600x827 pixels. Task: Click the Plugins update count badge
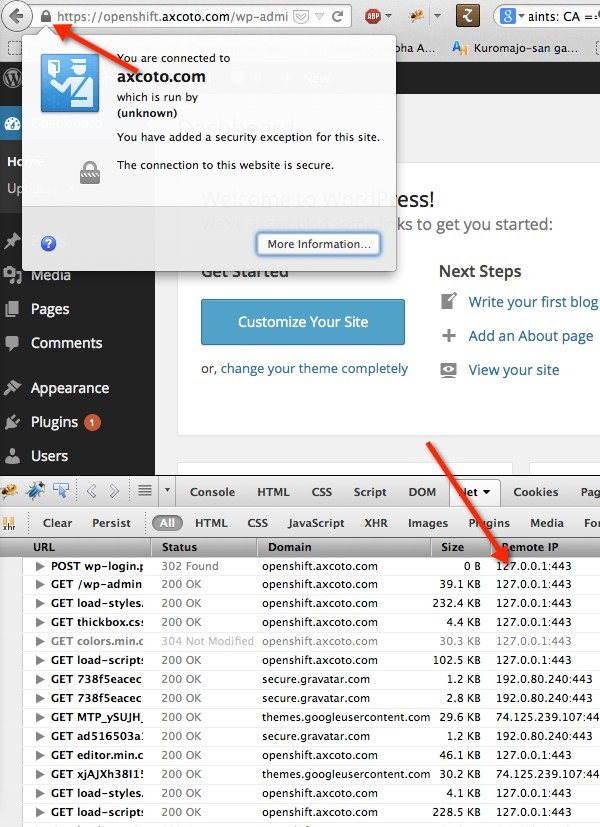point(92,422)
